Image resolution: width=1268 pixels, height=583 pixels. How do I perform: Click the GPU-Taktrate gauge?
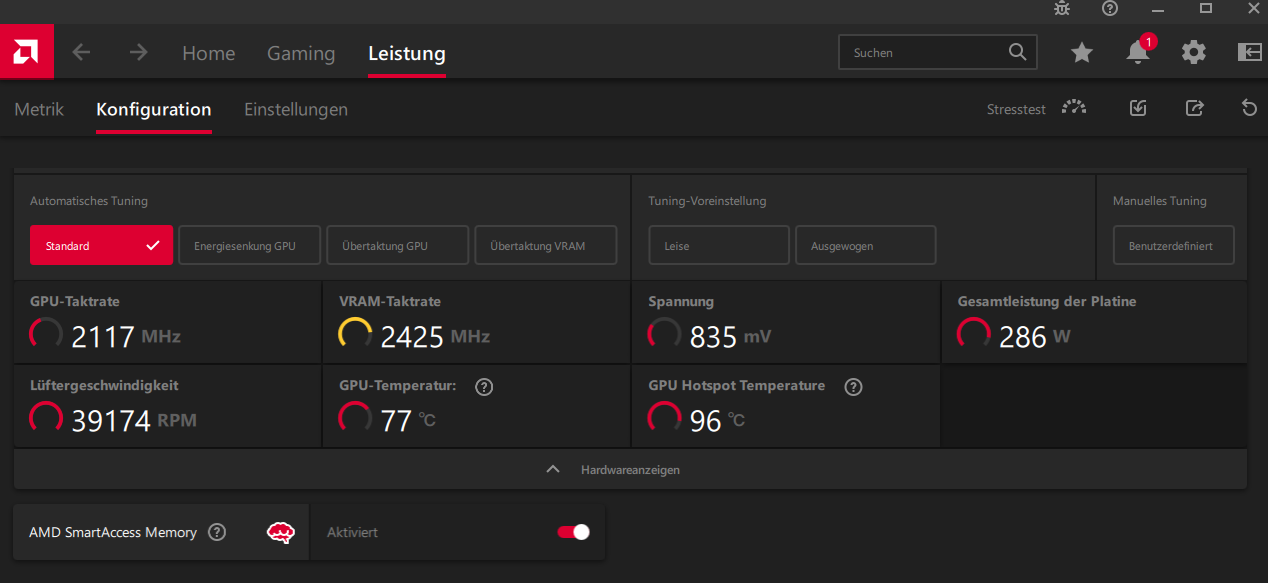coord(46,334)
